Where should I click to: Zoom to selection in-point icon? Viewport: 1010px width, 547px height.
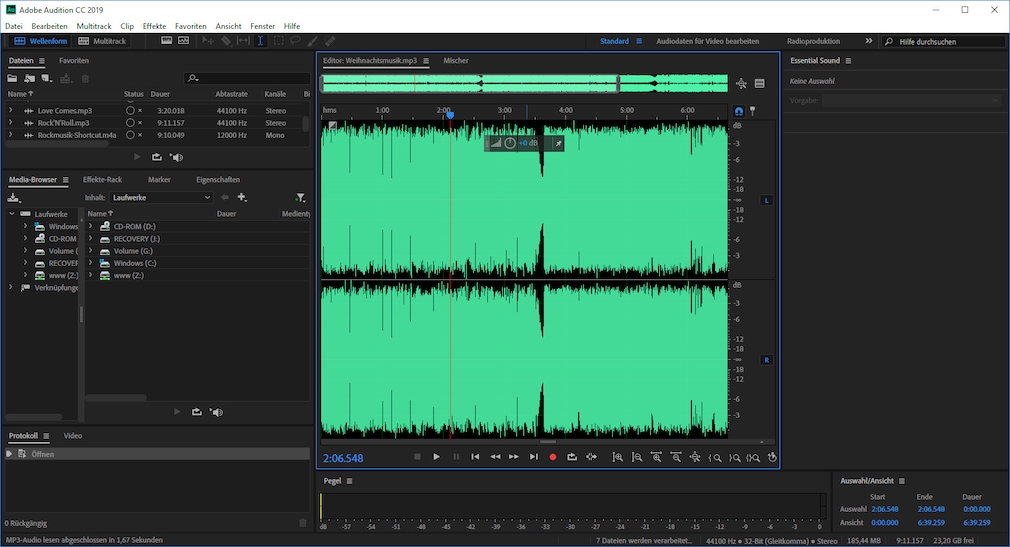click(x=714, y=457)
